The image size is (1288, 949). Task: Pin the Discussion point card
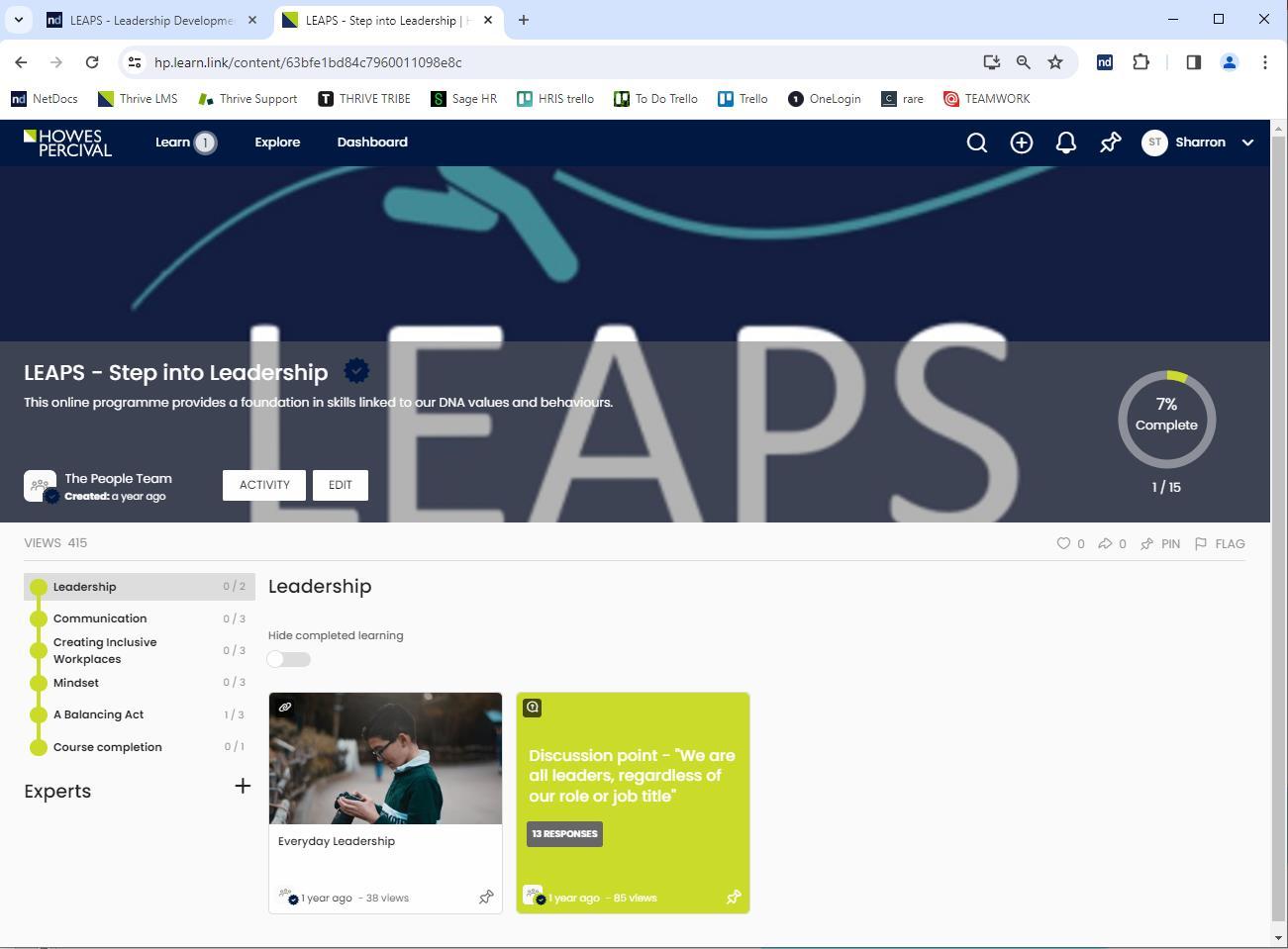pos(734,898)
